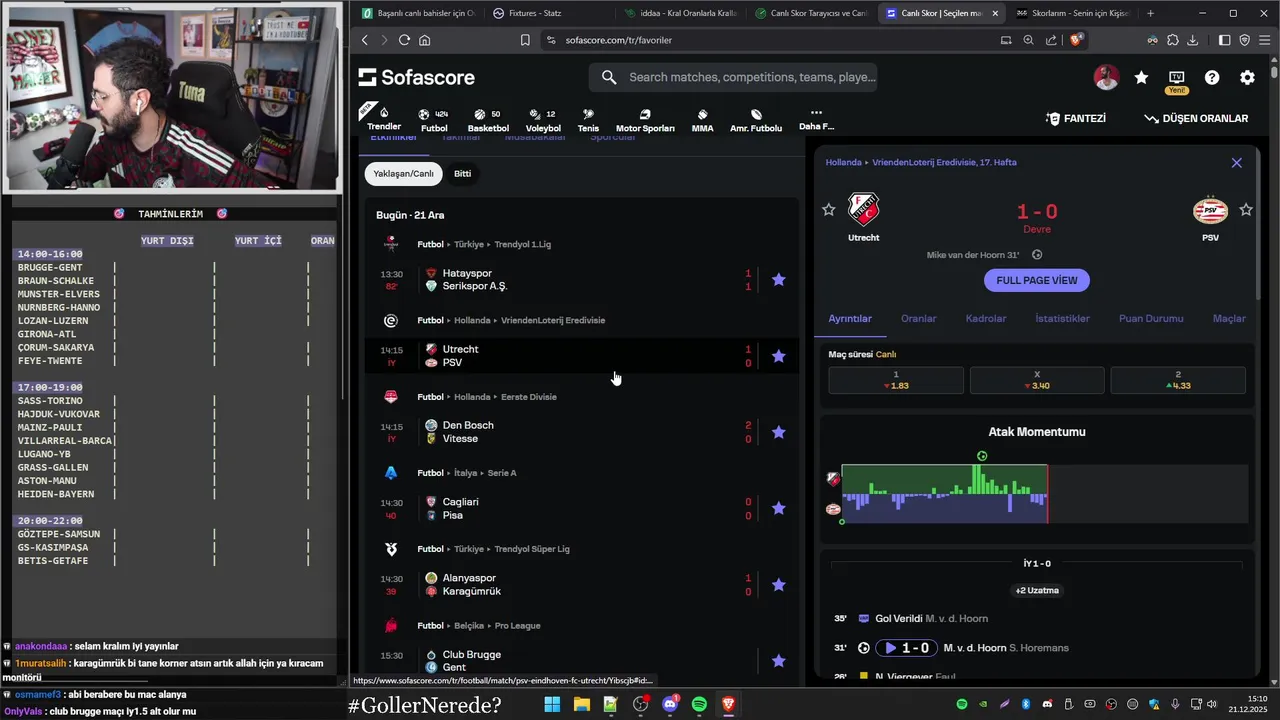The width and height of the screenshot is (1280, 720).
Task: Select home win odds 1.83
Action: (896, 380)
